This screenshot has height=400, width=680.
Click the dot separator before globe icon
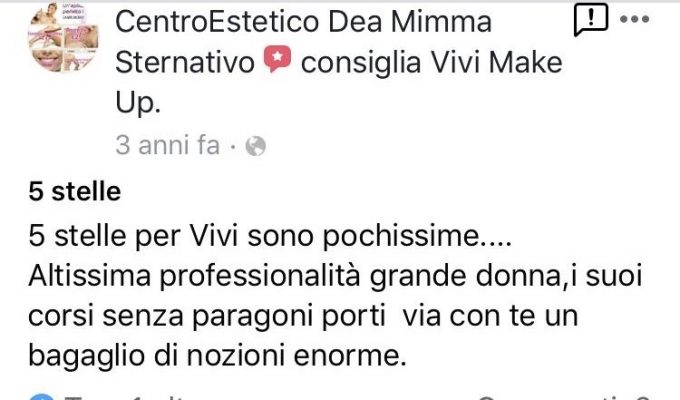point(233,146)
